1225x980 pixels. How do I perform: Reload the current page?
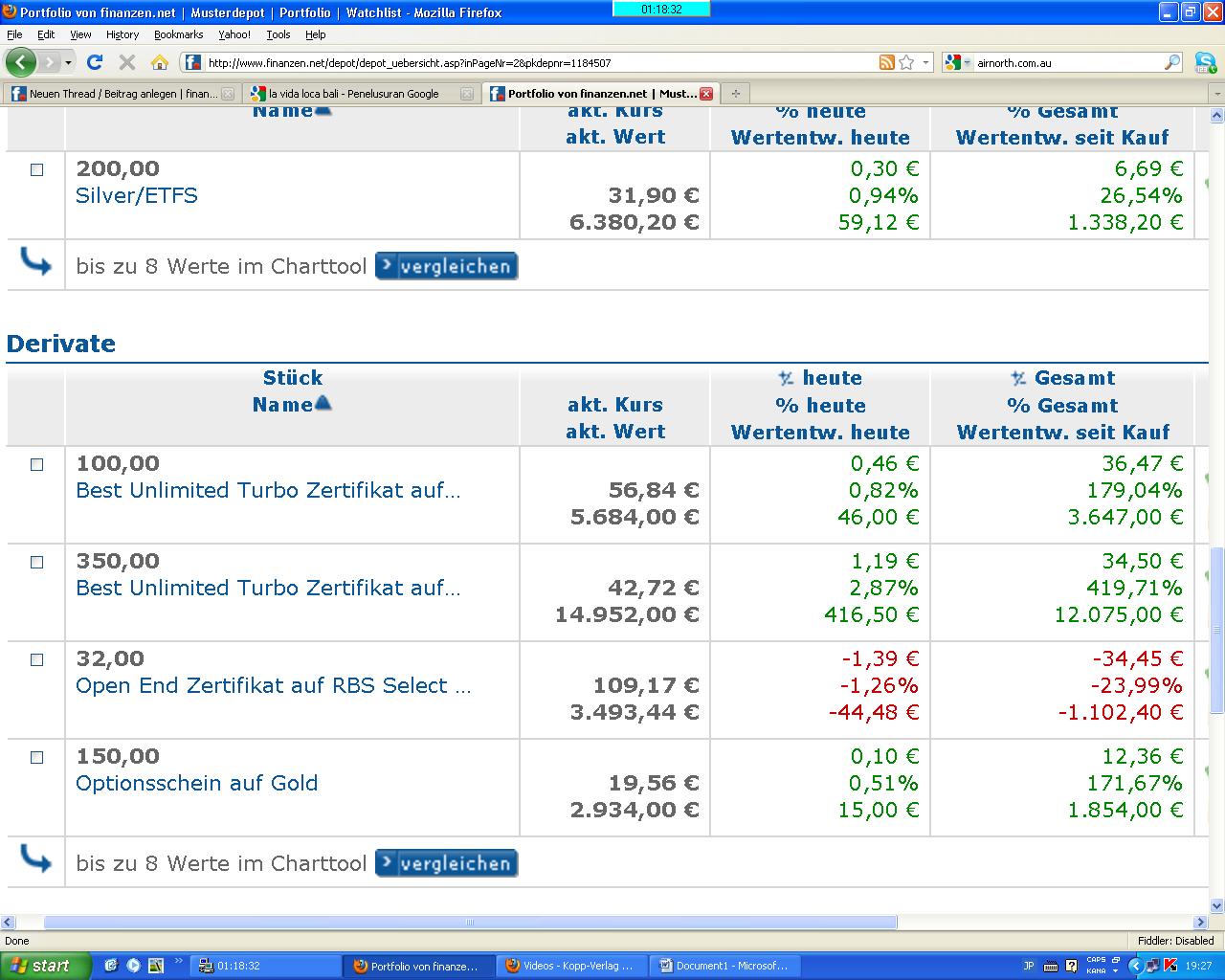(94, 62)
